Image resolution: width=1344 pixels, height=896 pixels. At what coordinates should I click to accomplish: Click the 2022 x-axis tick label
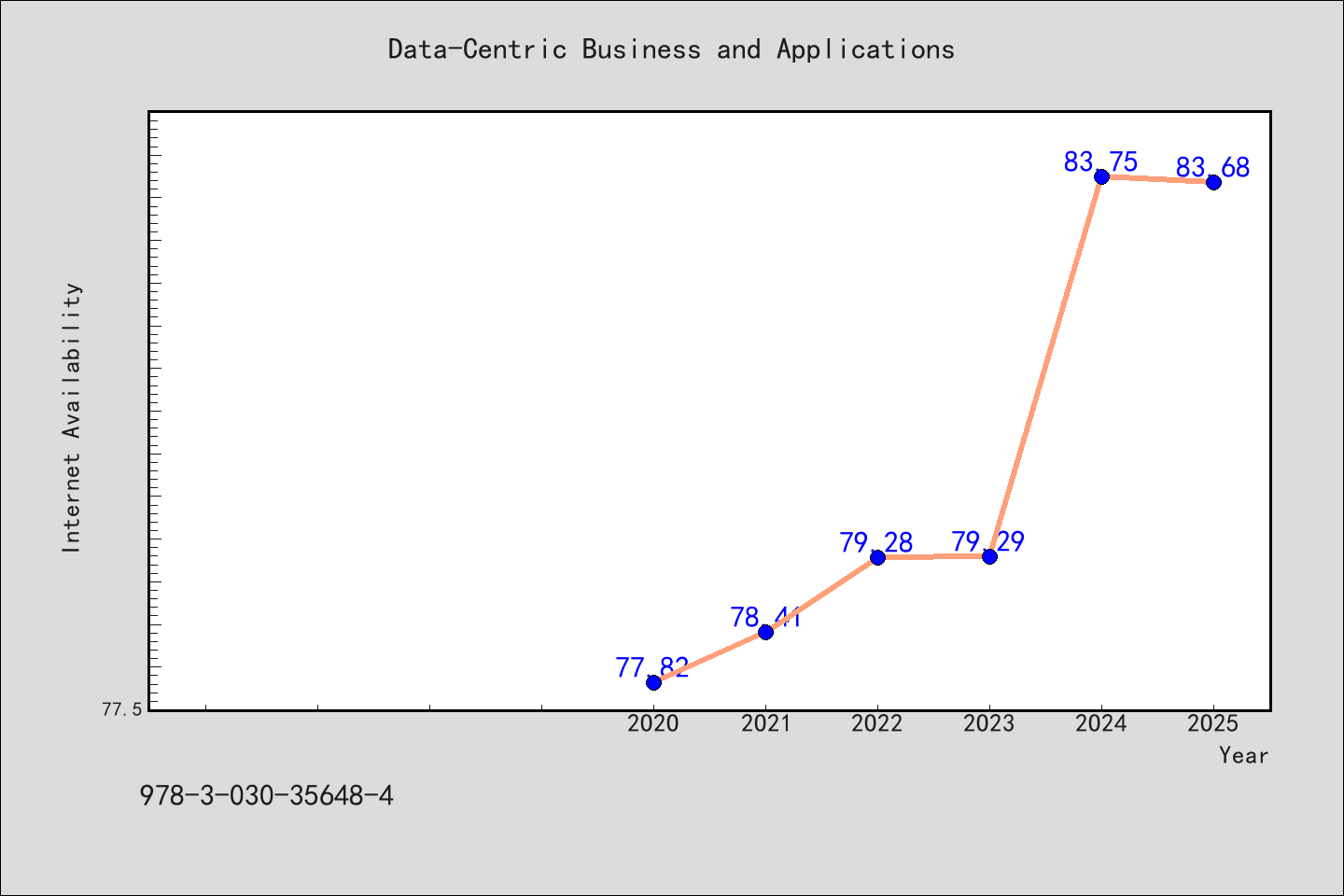click(877, 723)
